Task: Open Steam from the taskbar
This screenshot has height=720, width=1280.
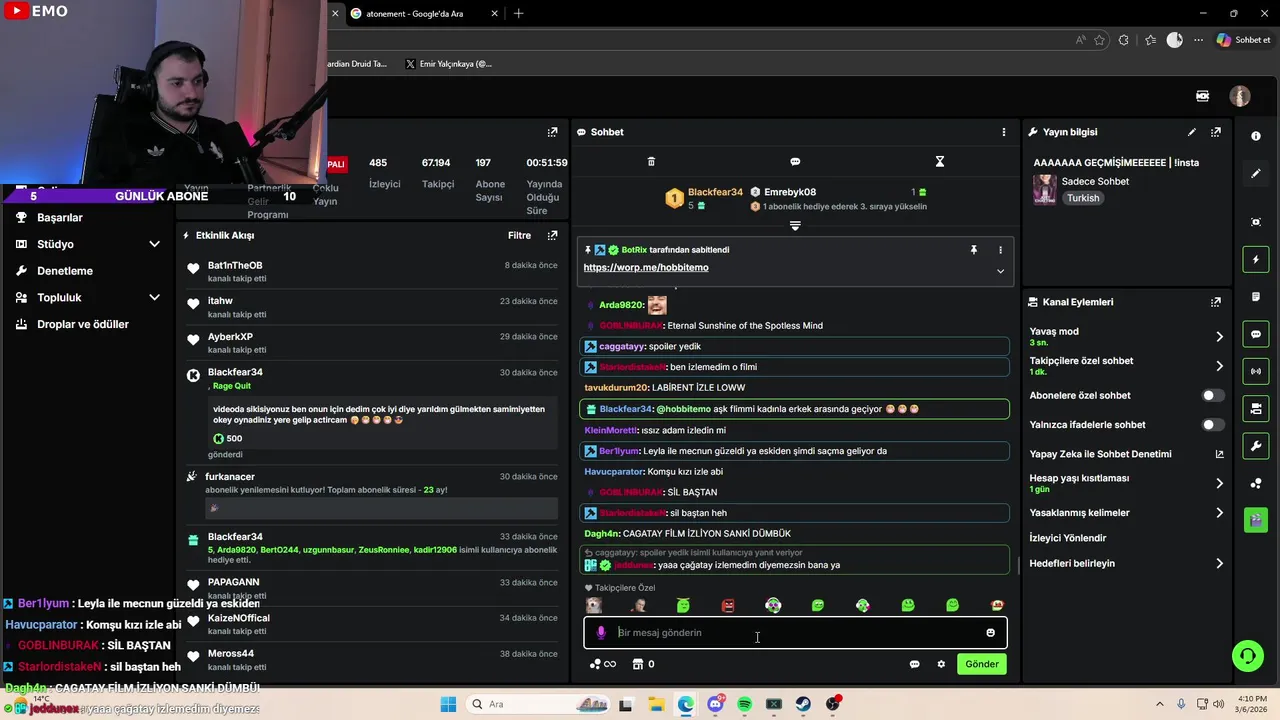Action: coord(803,704)
